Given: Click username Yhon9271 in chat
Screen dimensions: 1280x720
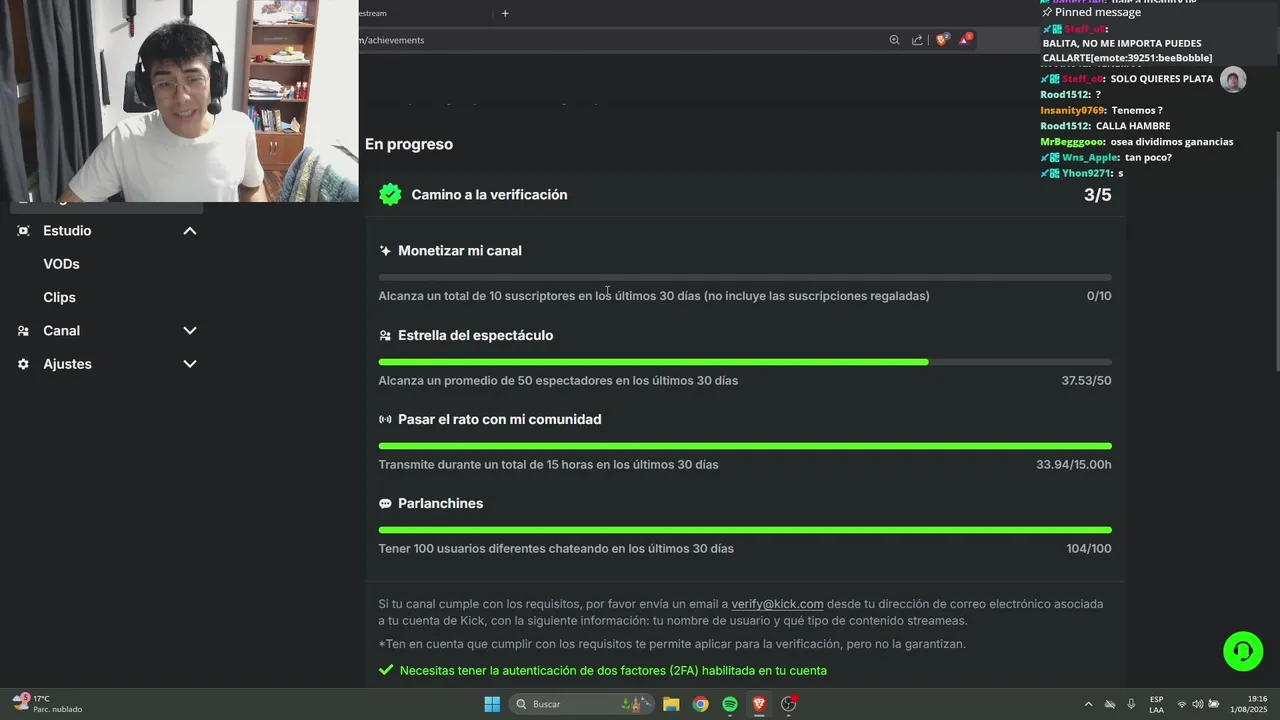Looking at the screenshot, I should [1087, 174].
